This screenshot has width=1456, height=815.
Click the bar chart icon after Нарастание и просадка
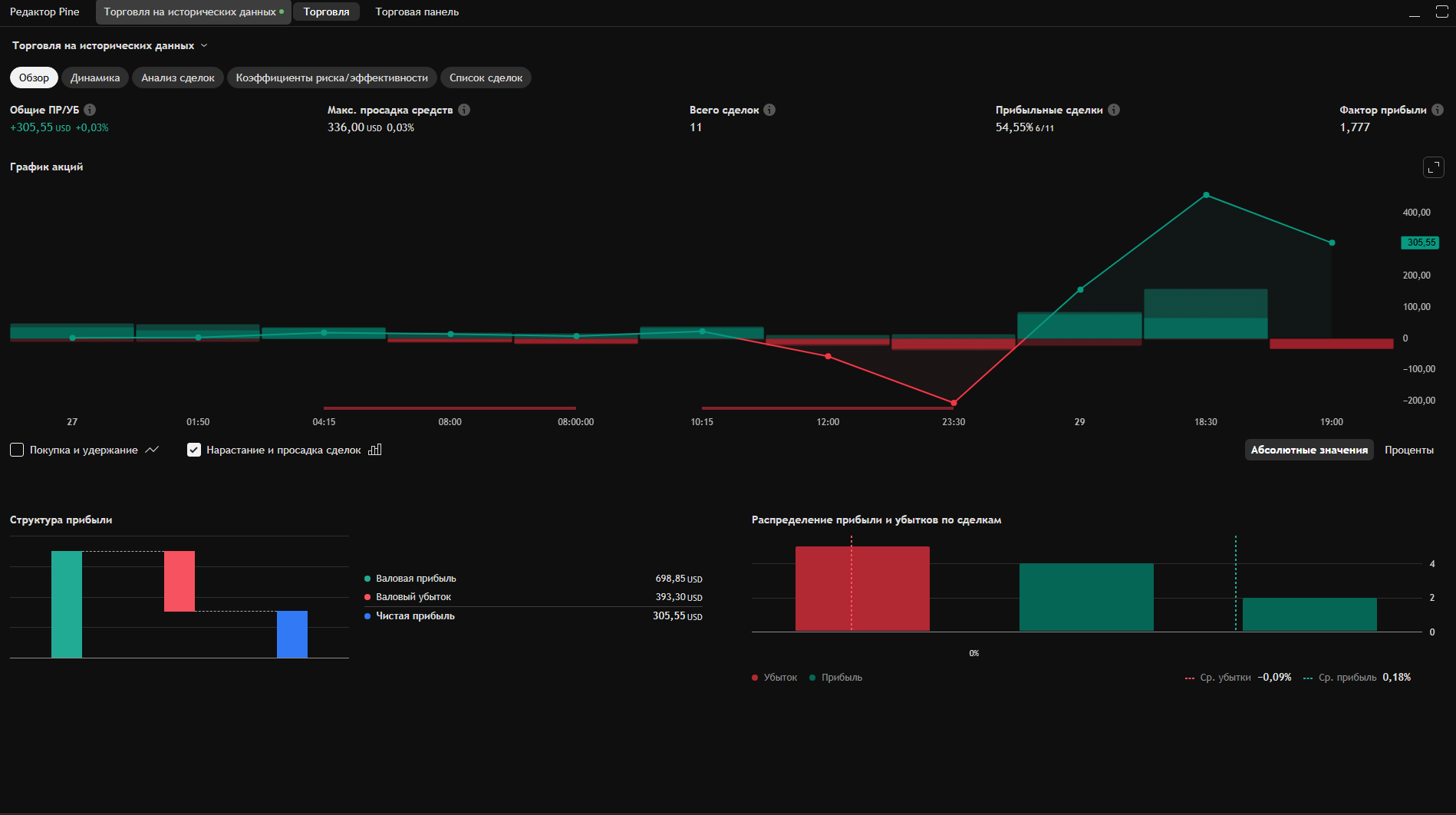375,450
